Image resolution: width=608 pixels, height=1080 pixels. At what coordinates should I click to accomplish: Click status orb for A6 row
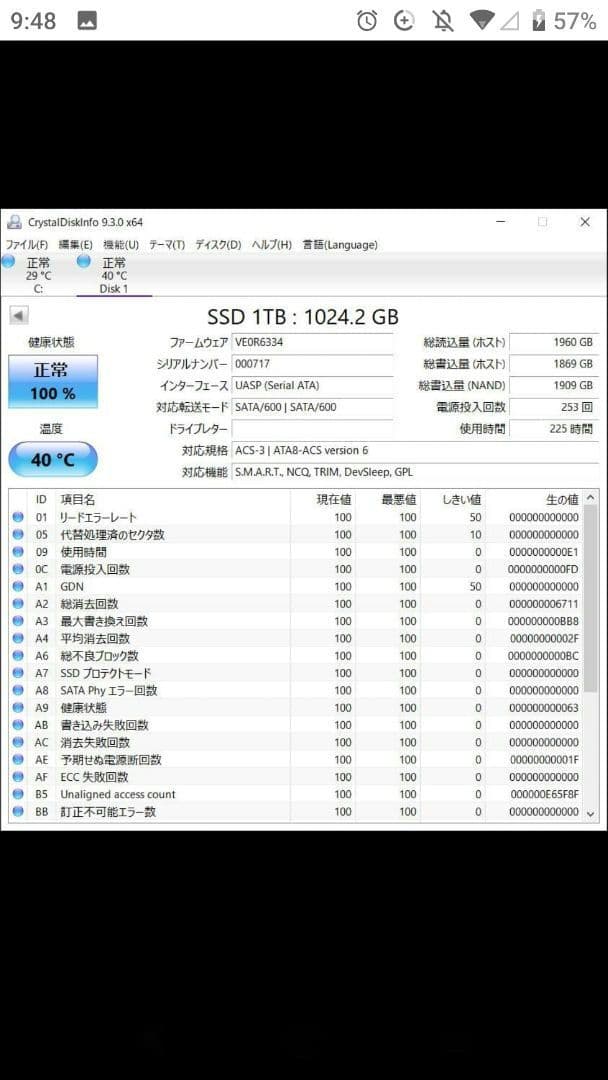18,656
